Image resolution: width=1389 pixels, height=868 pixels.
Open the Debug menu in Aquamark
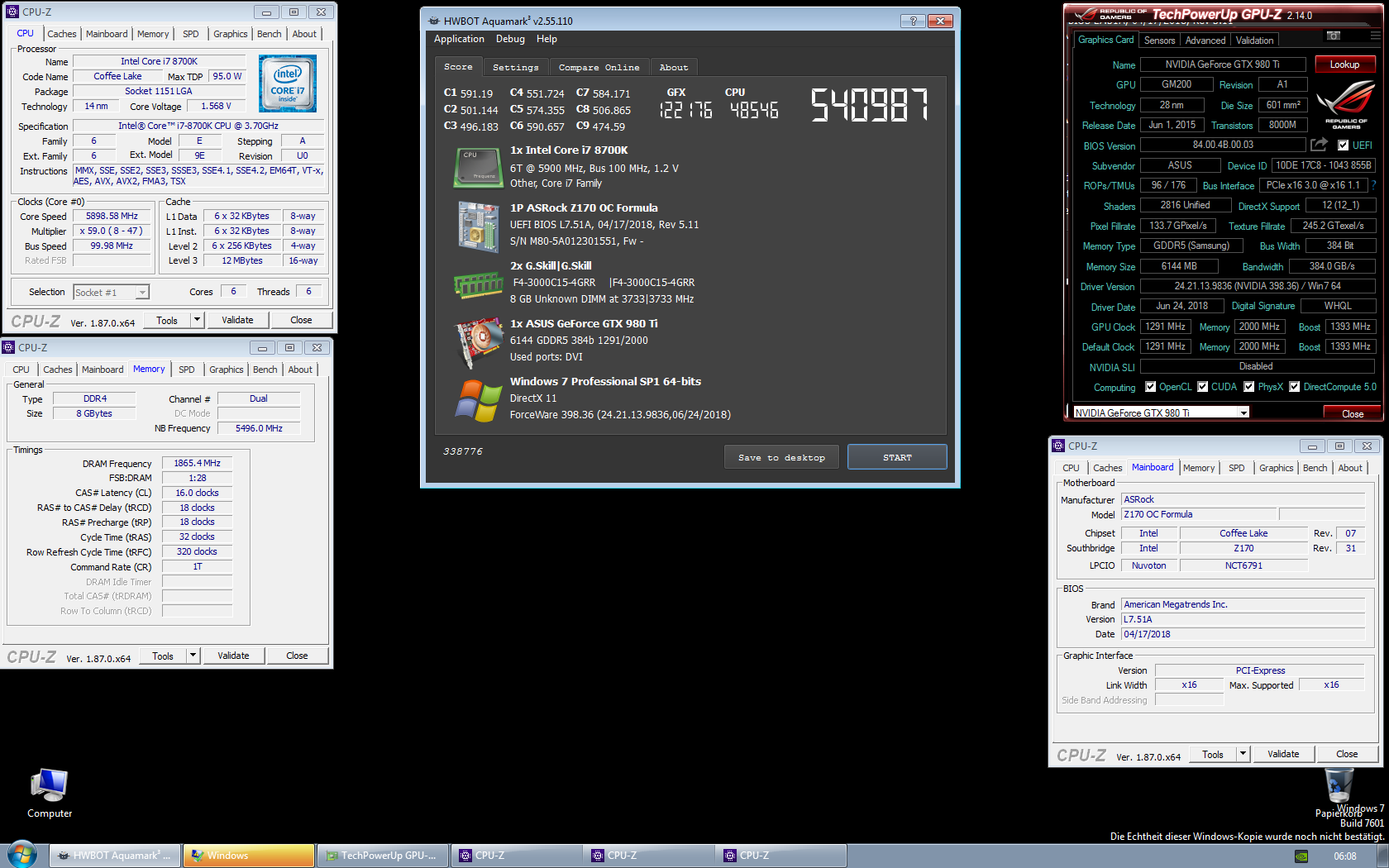click(510, 39)
